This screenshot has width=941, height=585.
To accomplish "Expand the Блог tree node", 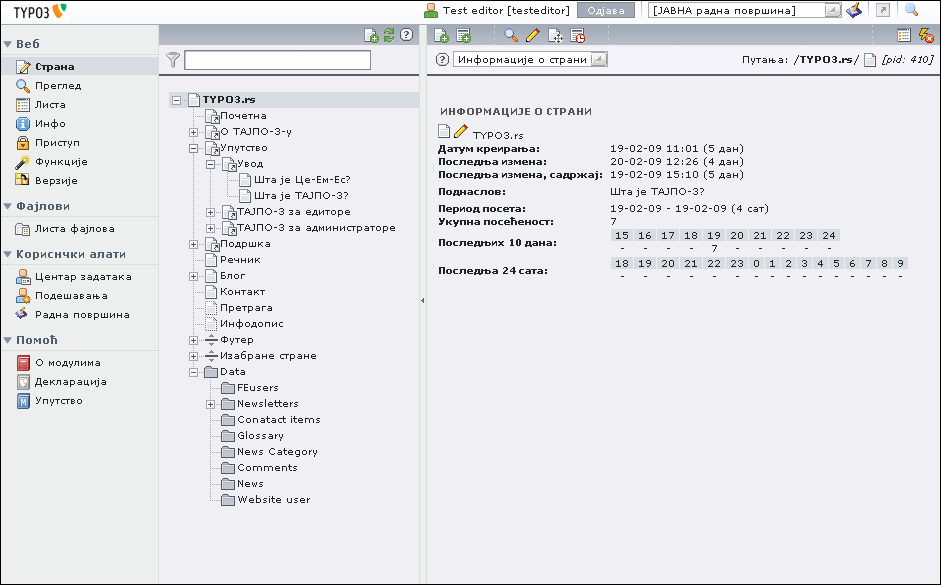I will (x=193, y=276).
